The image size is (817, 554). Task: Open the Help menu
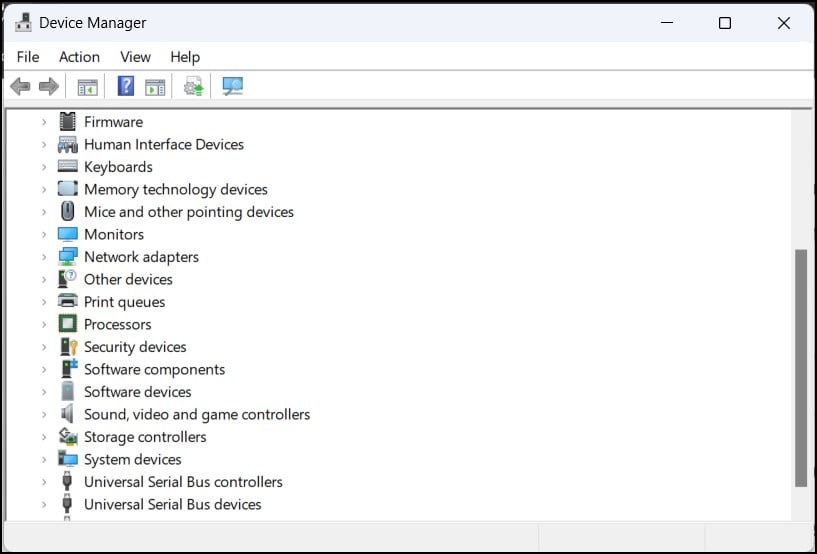[x=185, y=57]
